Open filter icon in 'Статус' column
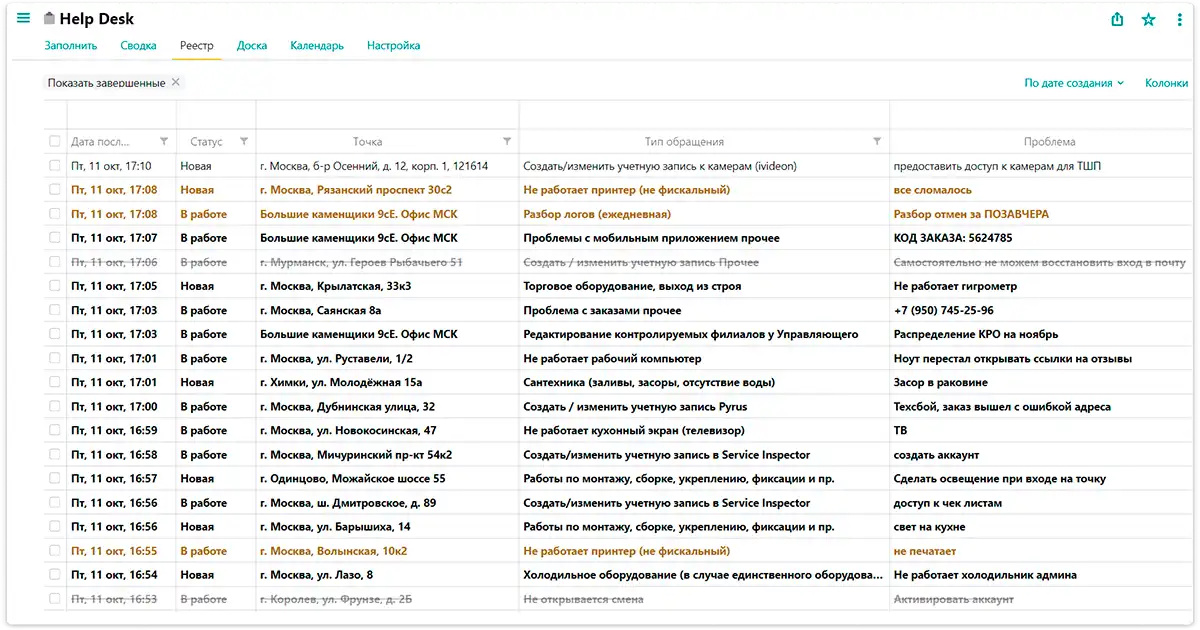This screenshot has height=630, width=1200. click(244, 141)
